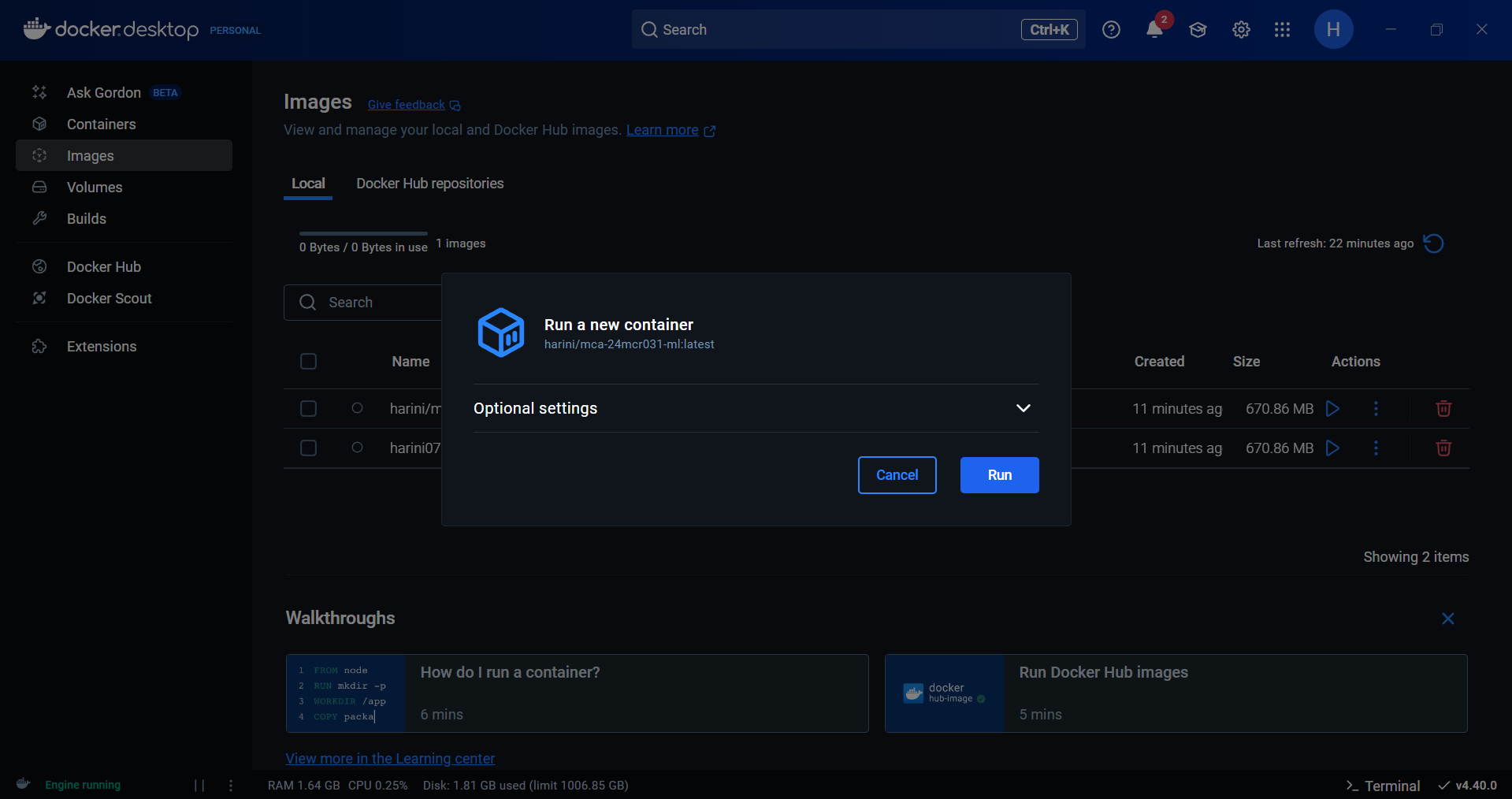Close the Walkthroughs section
Screen dimensions: 1512x799
1447,619
